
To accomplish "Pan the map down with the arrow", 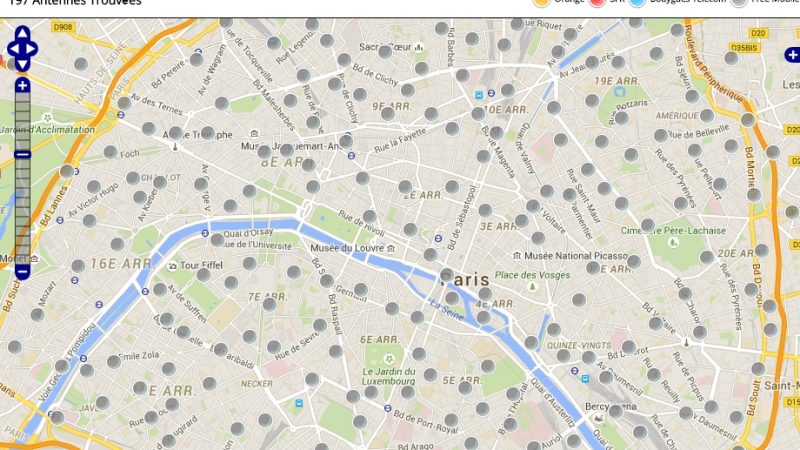I will tap(22, 64).
